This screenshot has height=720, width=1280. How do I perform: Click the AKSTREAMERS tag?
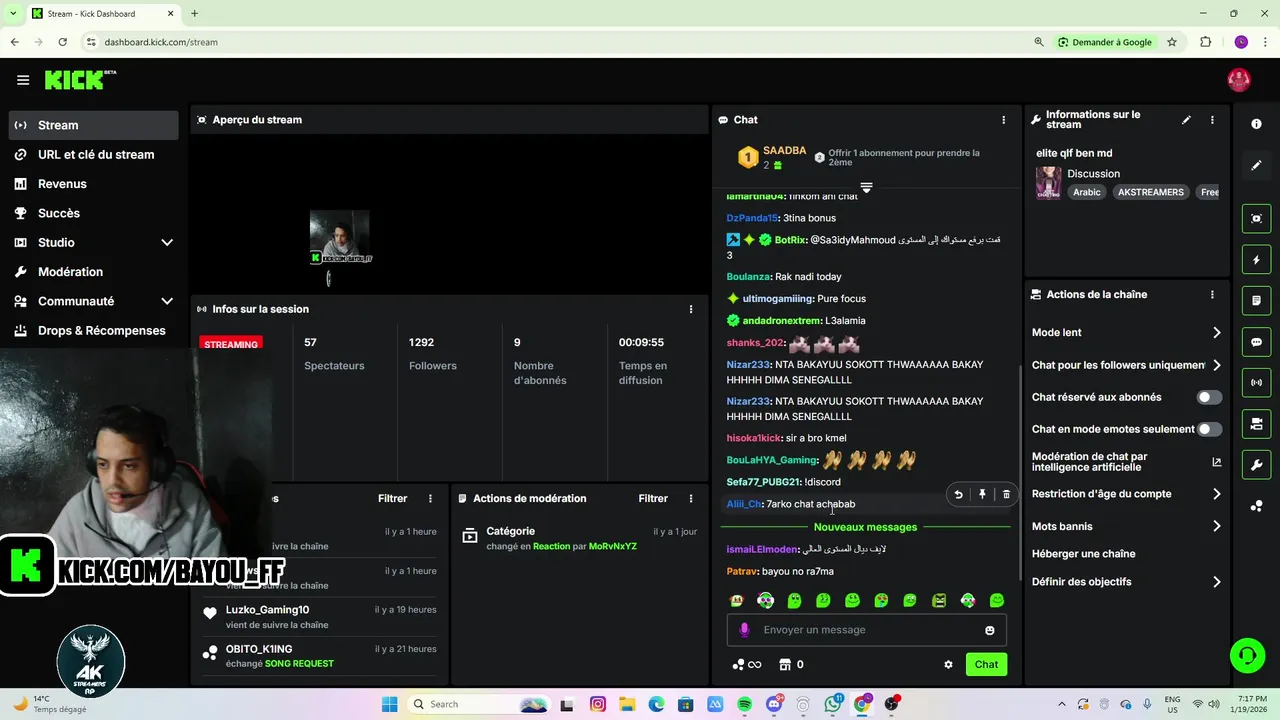[x=1150, y=192]
